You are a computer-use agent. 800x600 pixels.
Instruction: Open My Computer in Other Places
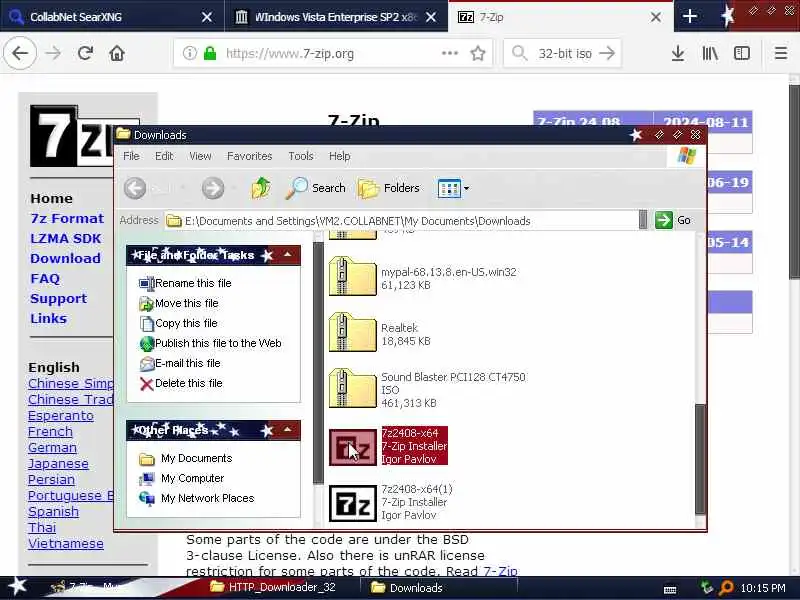[182, 478]
